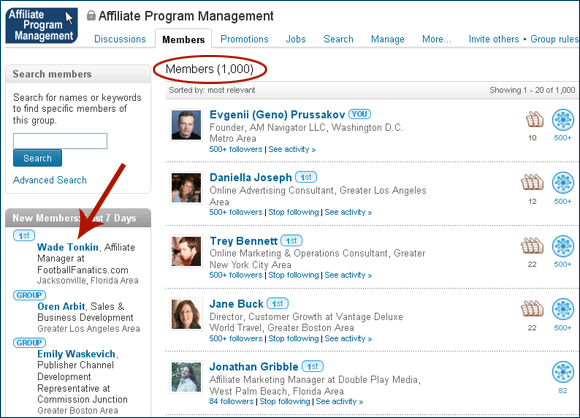Click connections icon in Evgenii Prussakov row
Screen dimensions: 580x418
[x=563, y=120]
